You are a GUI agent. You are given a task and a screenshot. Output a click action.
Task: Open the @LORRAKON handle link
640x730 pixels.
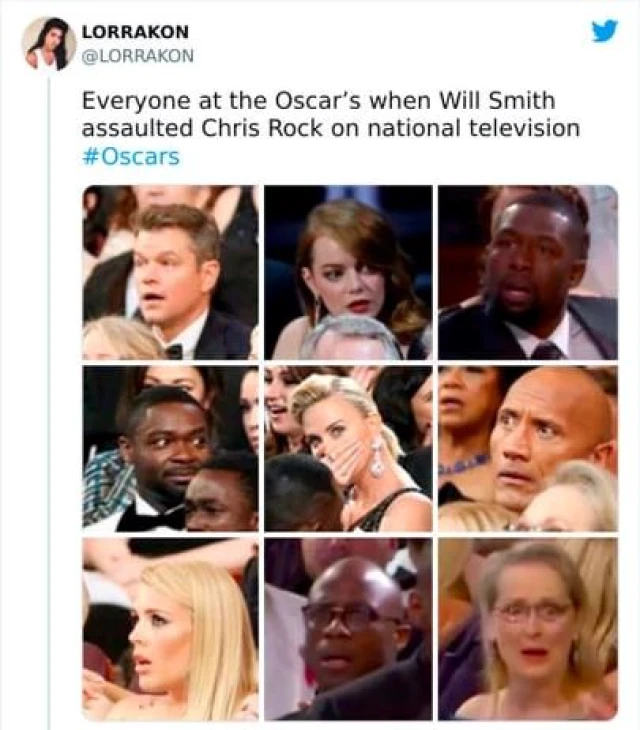tap(137, 55)
